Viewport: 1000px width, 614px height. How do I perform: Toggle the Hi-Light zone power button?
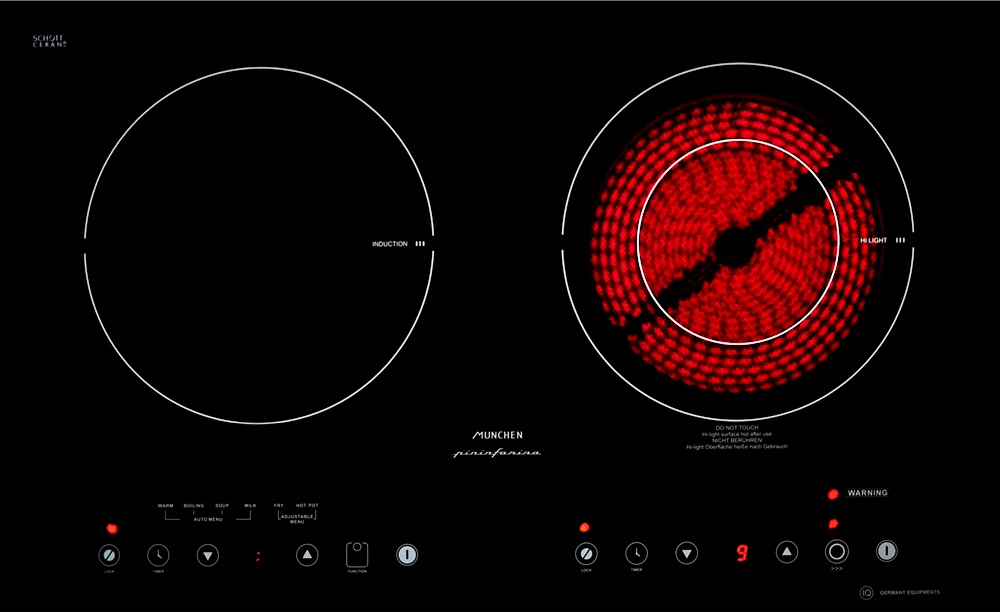tap(886, 551)
